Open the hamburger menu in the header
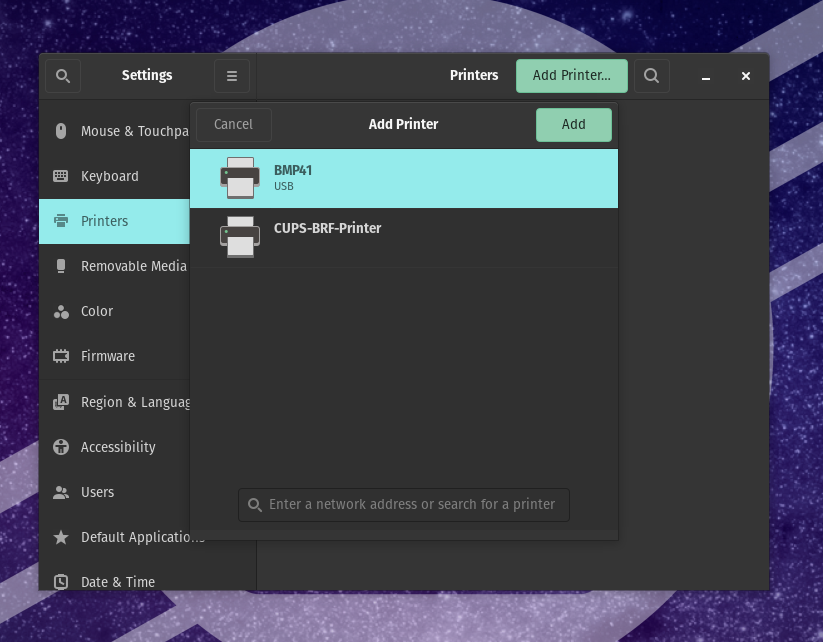Viewport: 823px width, 642px height. point(231,75)
